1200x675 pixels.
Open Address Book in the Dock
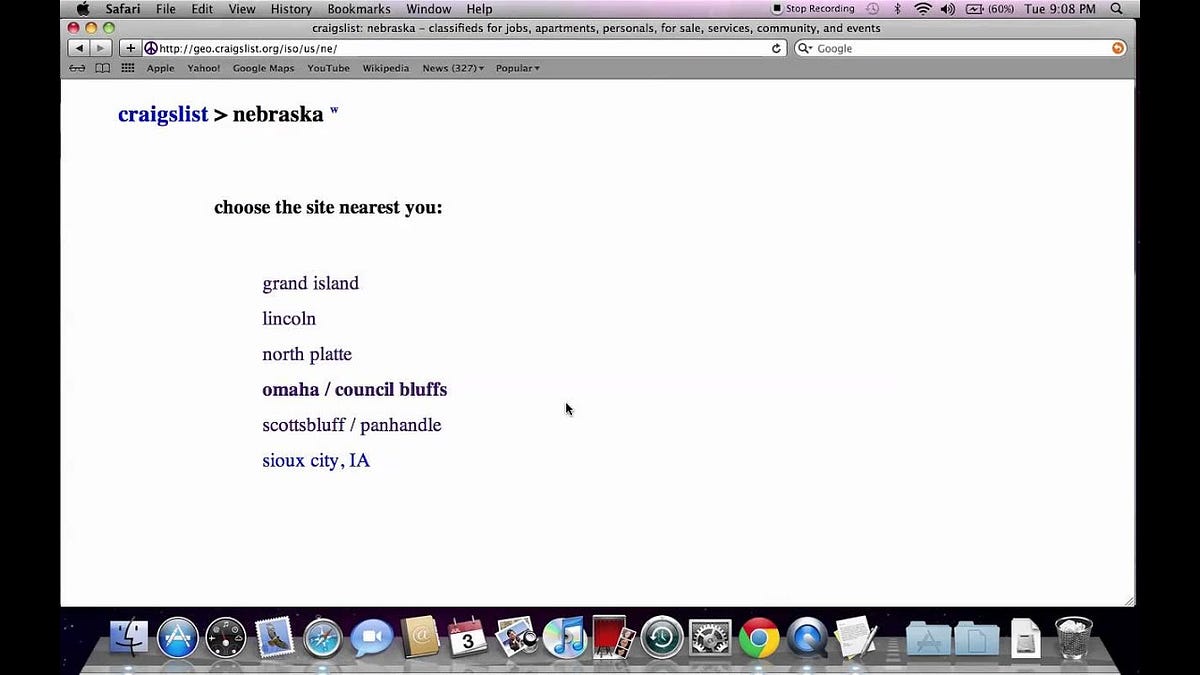[419, 637]
